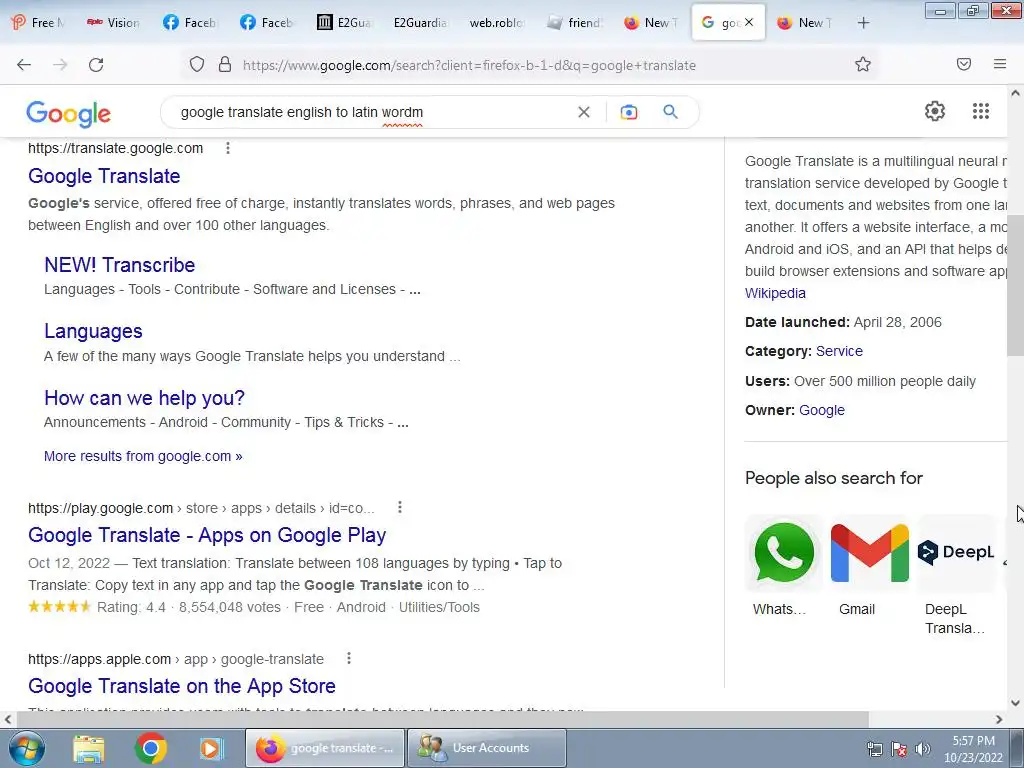Image resolution: width=1024 pixels, height=768 pixels.
Task: Save page to Pocket
Action: [964, 64]
